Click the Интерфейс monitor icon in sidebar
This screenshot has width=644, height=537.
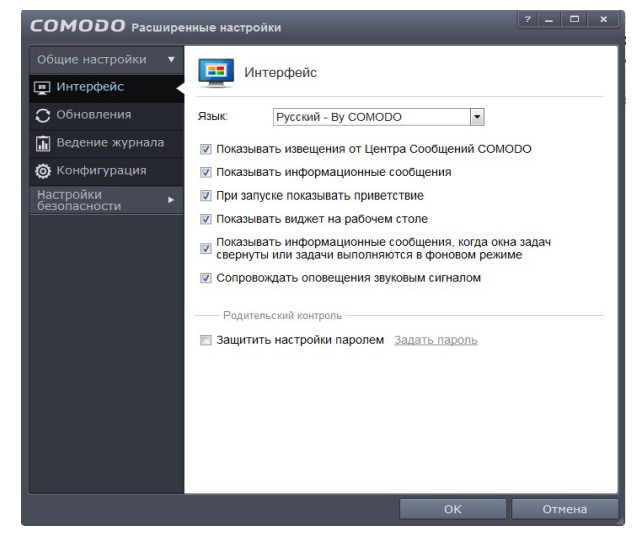point(42,88)
